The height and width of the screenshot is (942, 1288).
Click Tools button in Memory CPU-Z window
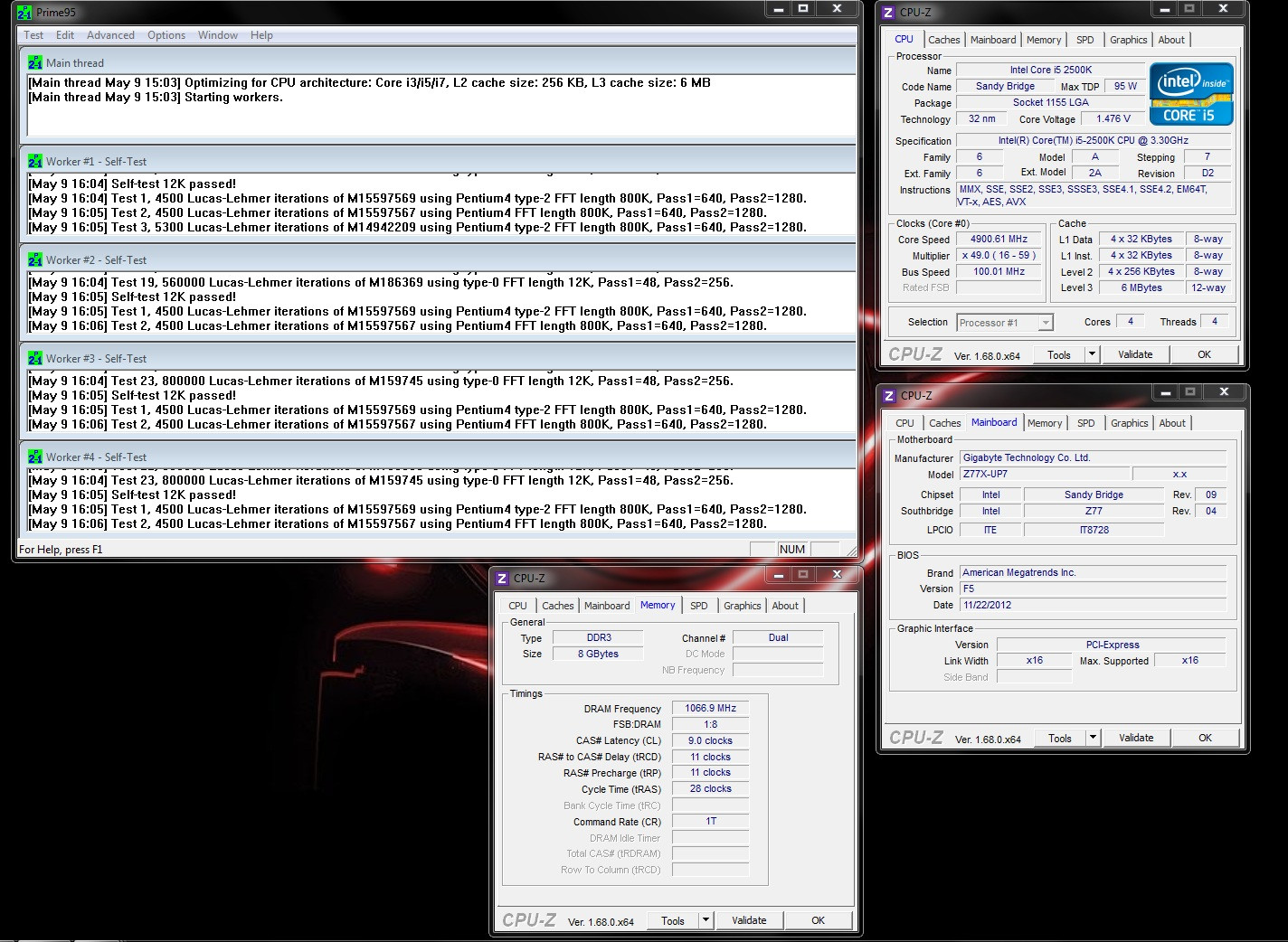pos(673,920)
